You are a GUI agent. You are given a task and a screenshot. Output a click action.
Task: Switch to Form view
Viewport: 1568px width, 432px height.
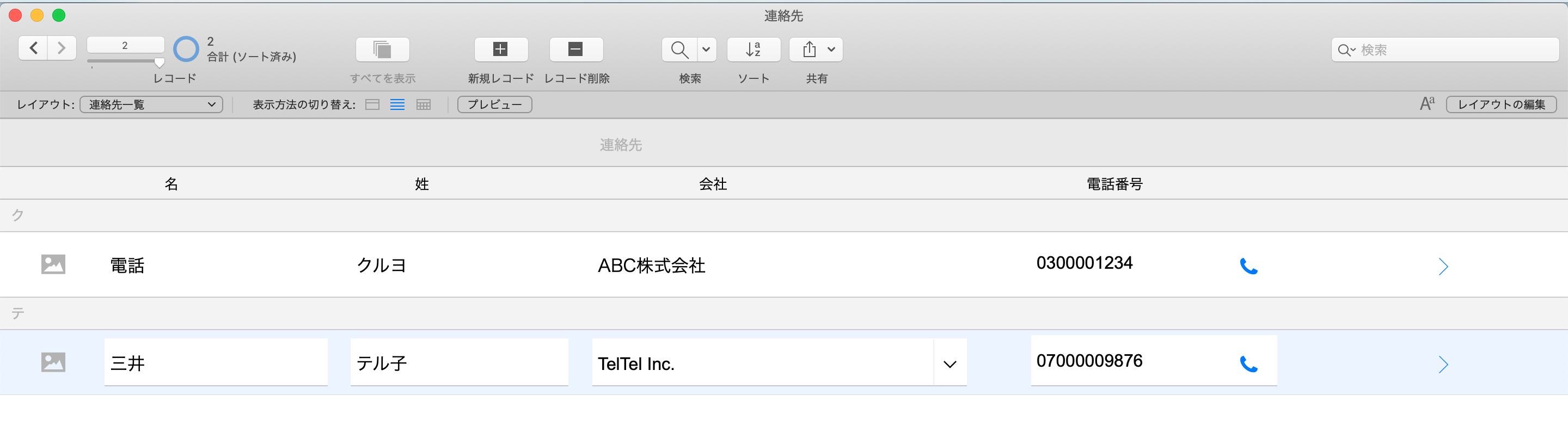coord(372,104)
